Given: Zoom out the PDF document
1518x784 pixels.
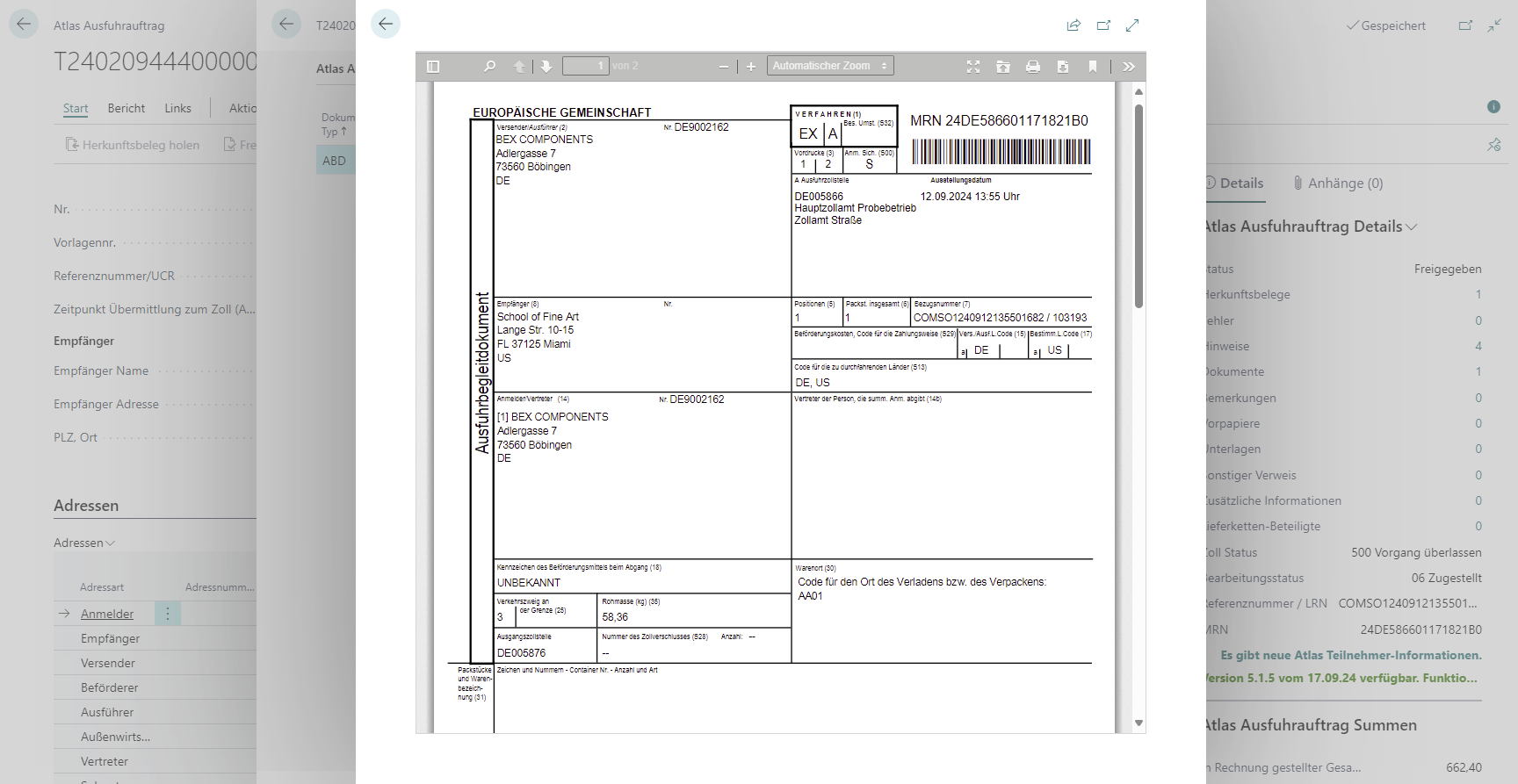Looking at the screenshot, I should coord(724,66).
